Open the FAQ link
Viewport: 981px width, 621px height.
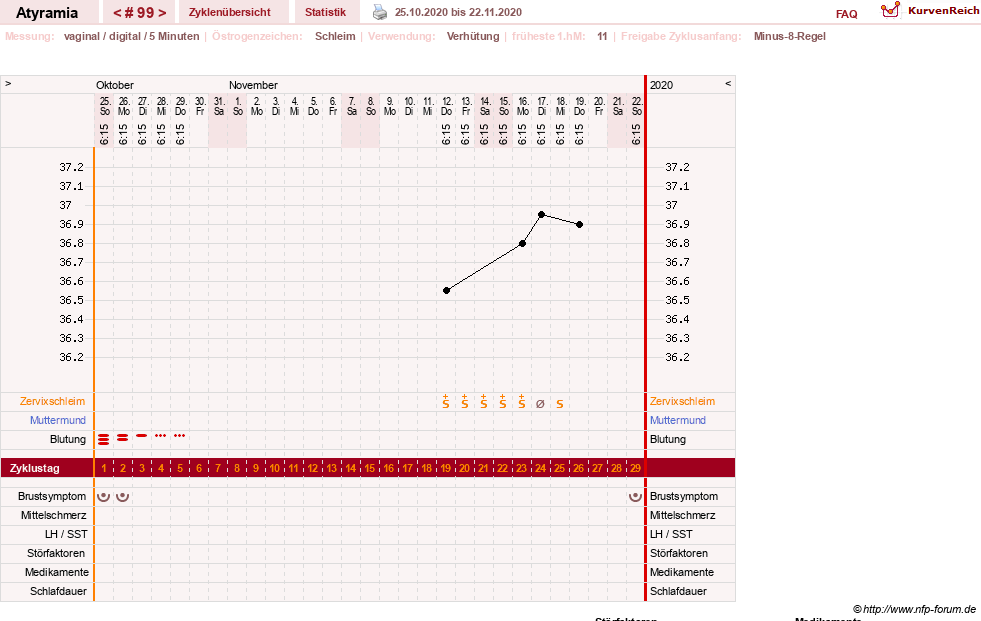point(846,14)
